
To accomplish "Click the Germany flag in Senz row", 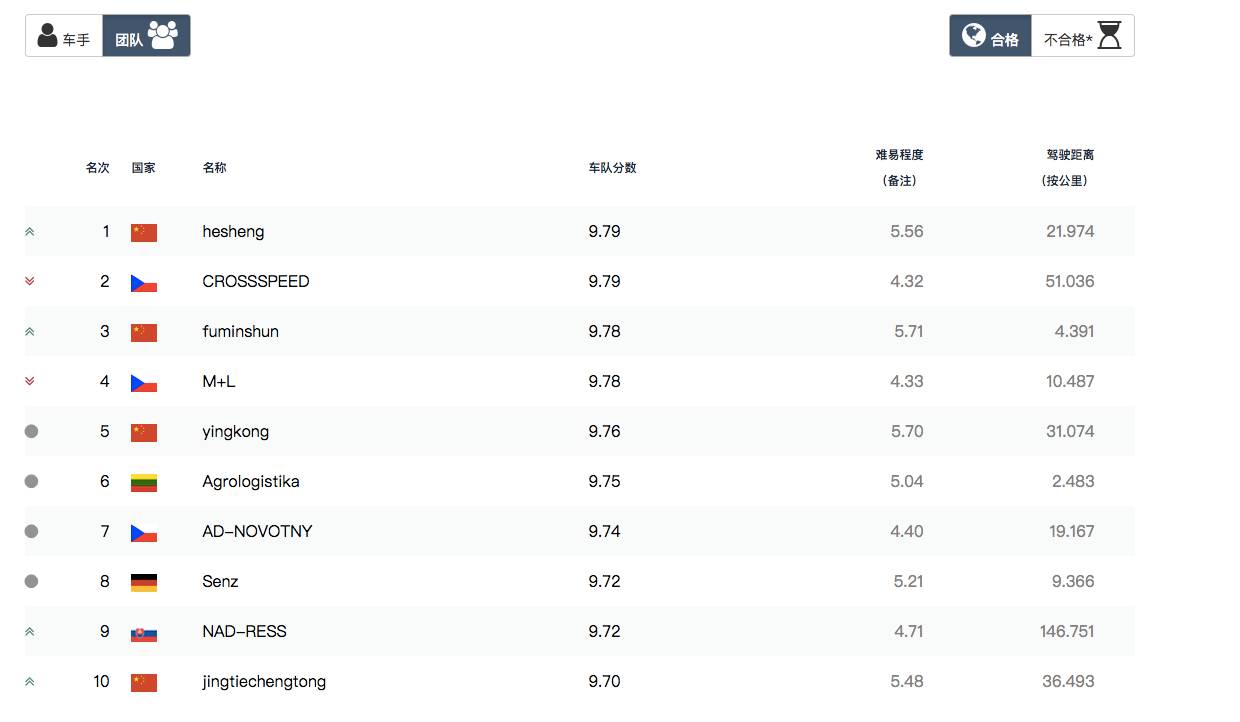I will coord(144,582).
